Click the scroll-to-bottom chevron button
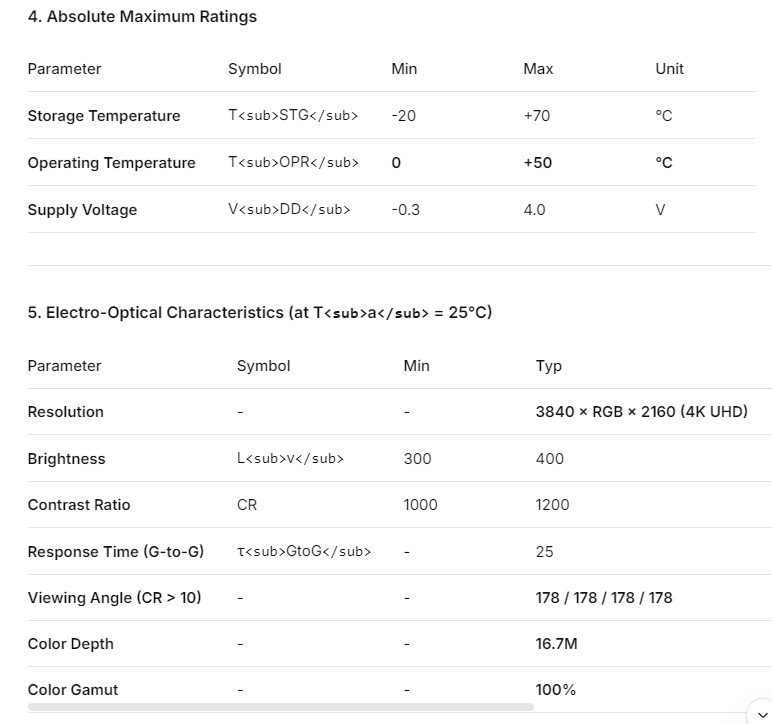The image size is (772, 724). 759,712
